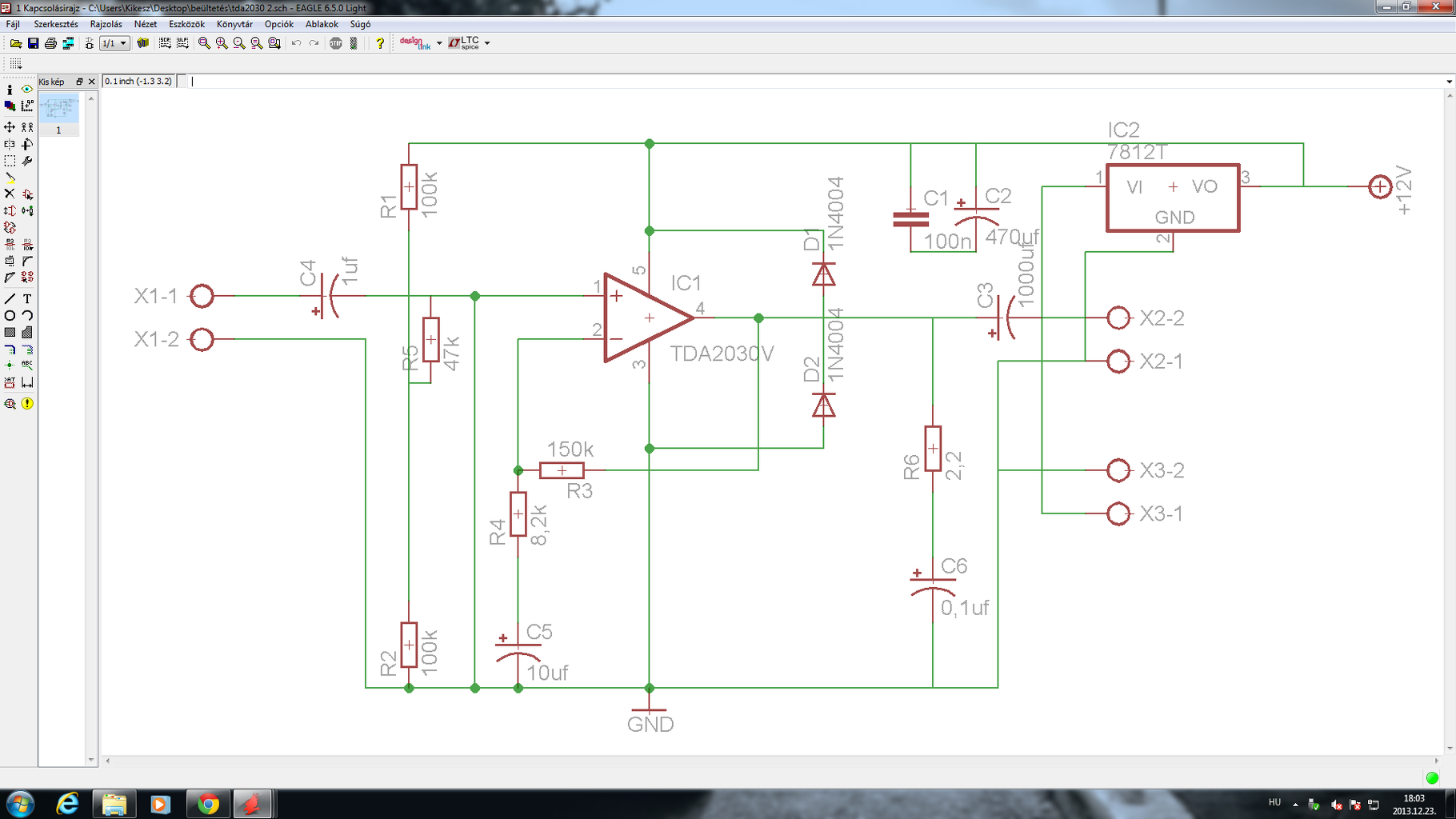1456x819 pixels.
Task: Select the Circle tool
Action: [10, 316]
